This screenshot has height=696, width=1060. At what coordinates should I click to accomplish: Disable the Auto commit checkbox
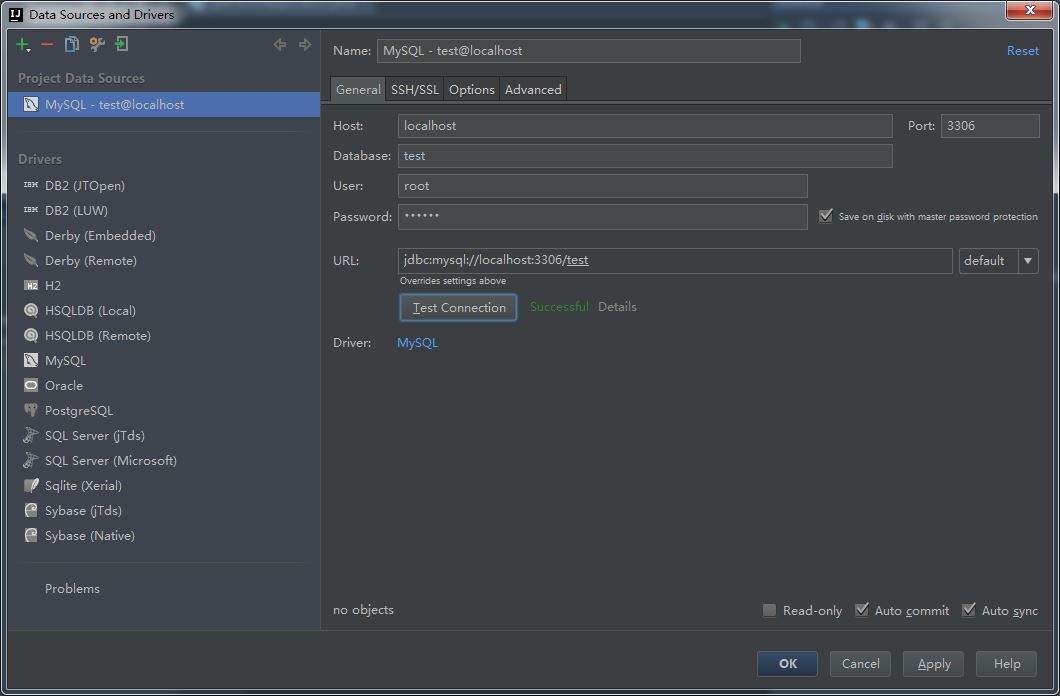click(861, 610)
